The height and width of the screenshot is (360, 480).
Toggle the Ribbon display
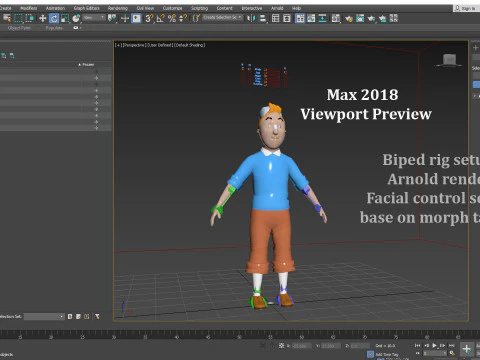pos(300,18)
